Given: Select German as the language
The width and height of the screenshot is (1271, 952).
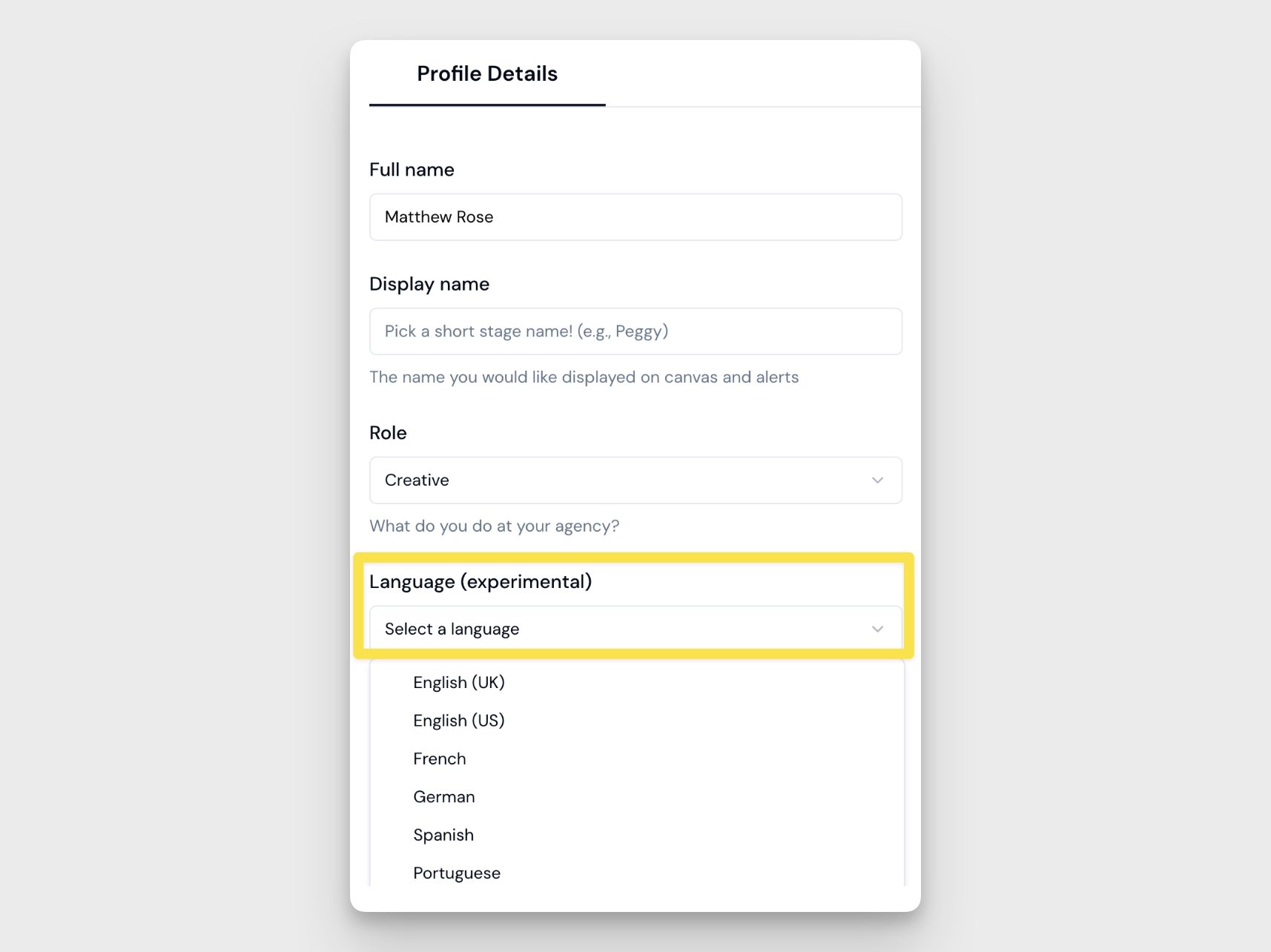Looking at the screenshot, I should pos(444,797).
